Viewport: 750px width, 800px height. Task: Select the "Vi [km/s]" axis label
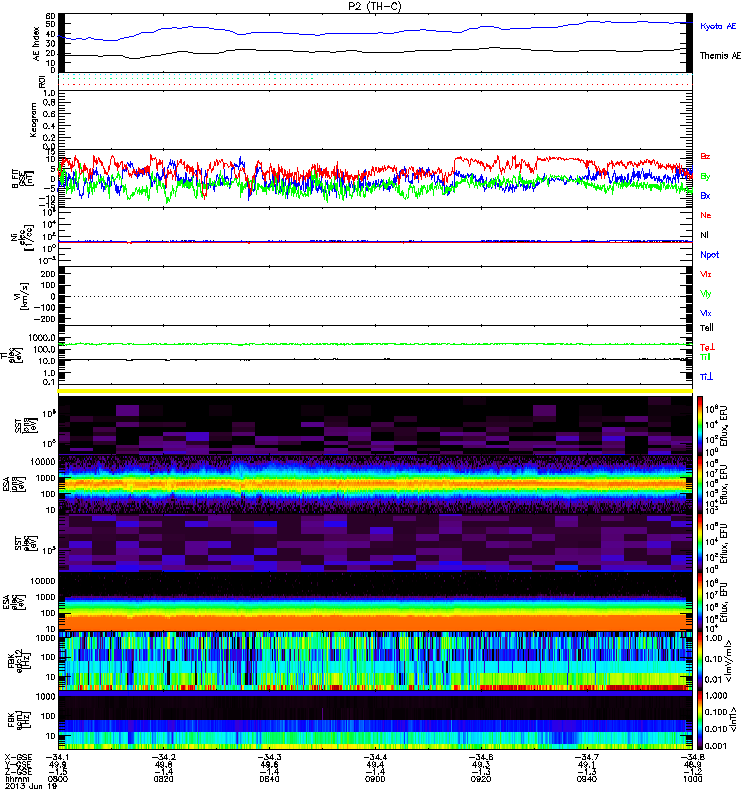coord(23,296)
